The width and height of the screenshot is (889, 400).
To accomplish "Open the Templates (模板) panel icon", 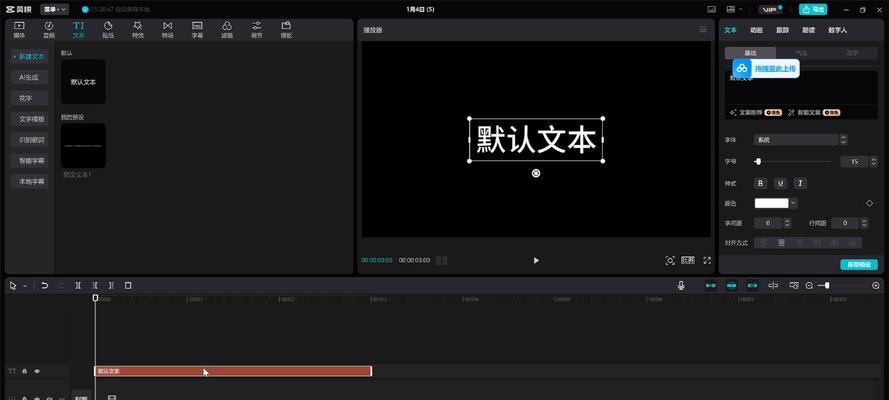I will coord(286,29).
